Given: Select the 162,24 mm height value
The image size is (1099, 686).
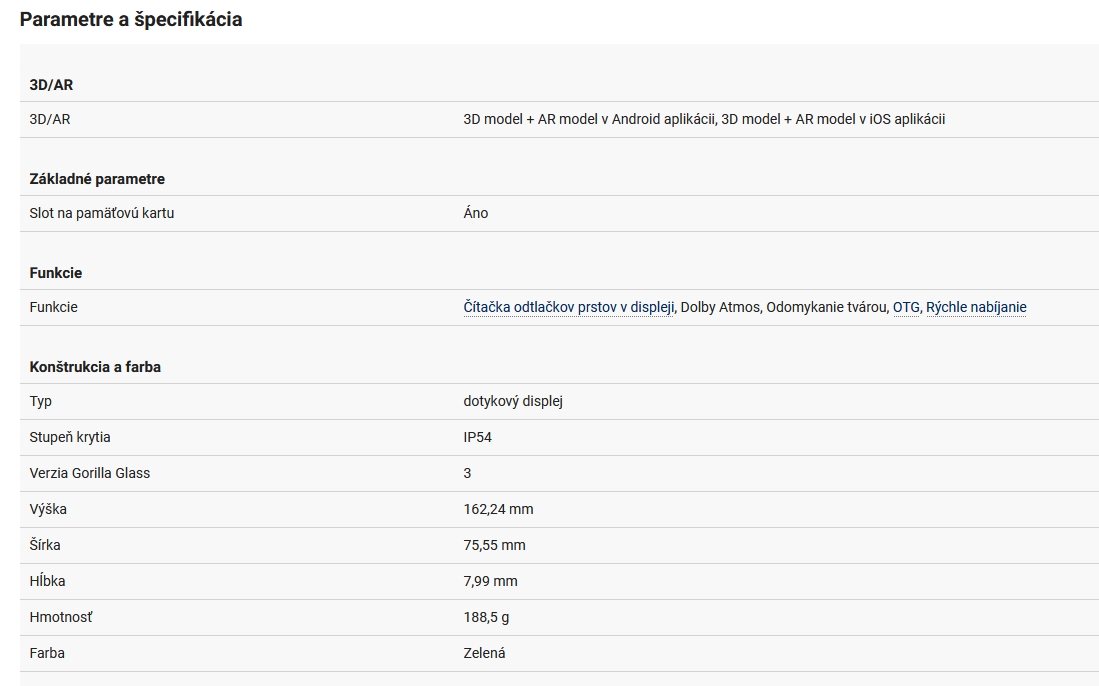Looking at the screenshot, I should (x=498, y=509).
